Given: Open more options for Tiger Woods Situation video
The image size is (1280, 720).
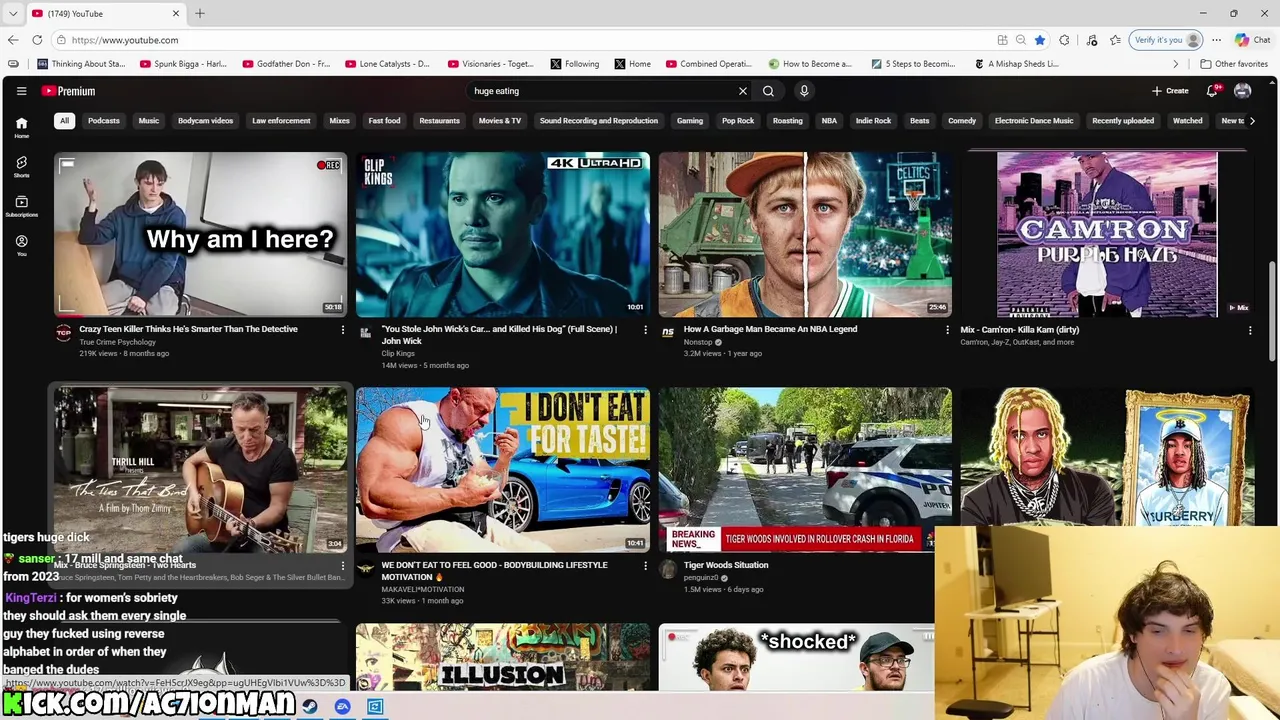Looking at the screenshot, I should point(947,566).
